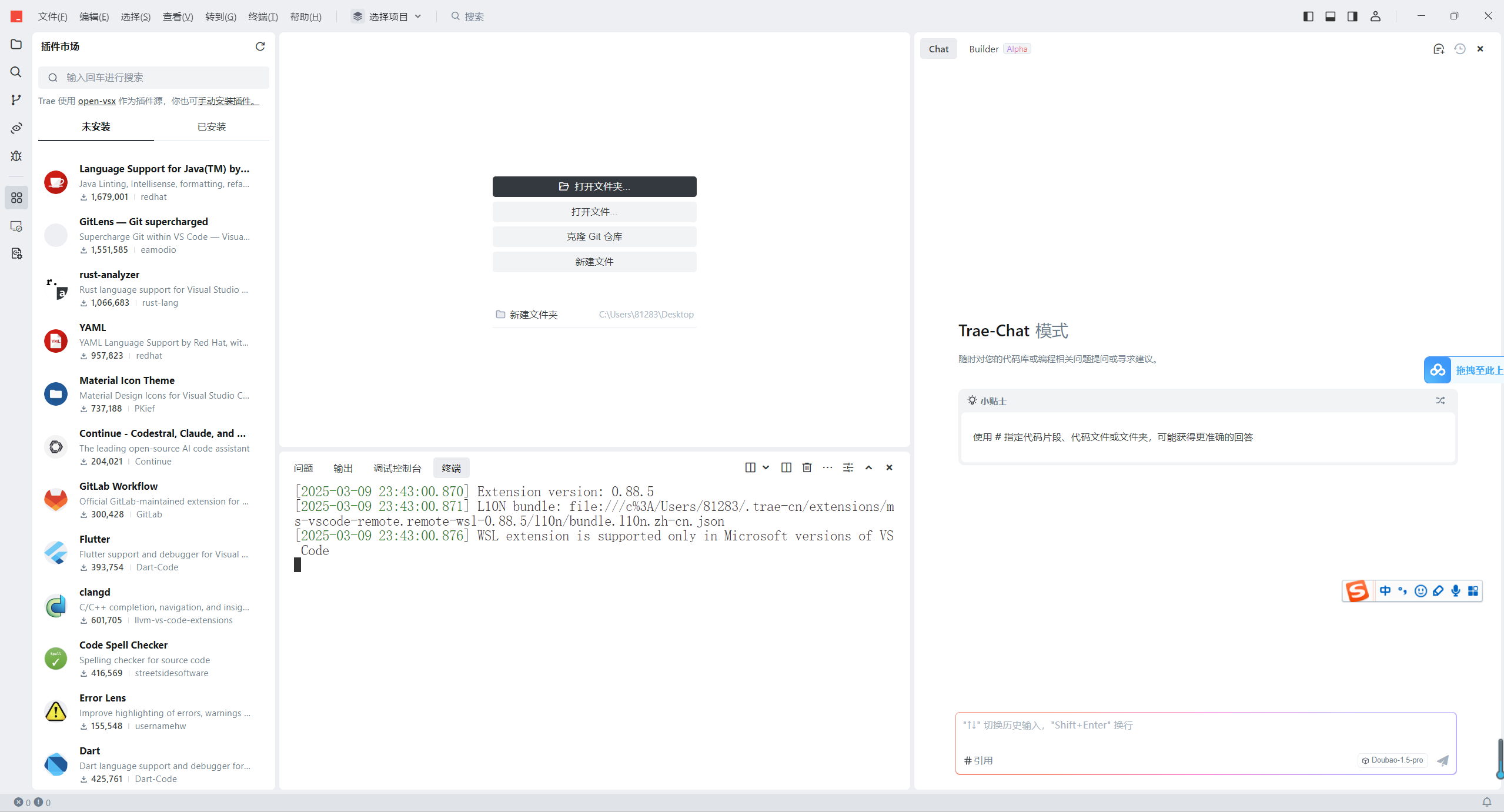Viewport: 1504px width, 812px height.
Task: Click the 打开文件夹 button
Action: coord(594,186)
